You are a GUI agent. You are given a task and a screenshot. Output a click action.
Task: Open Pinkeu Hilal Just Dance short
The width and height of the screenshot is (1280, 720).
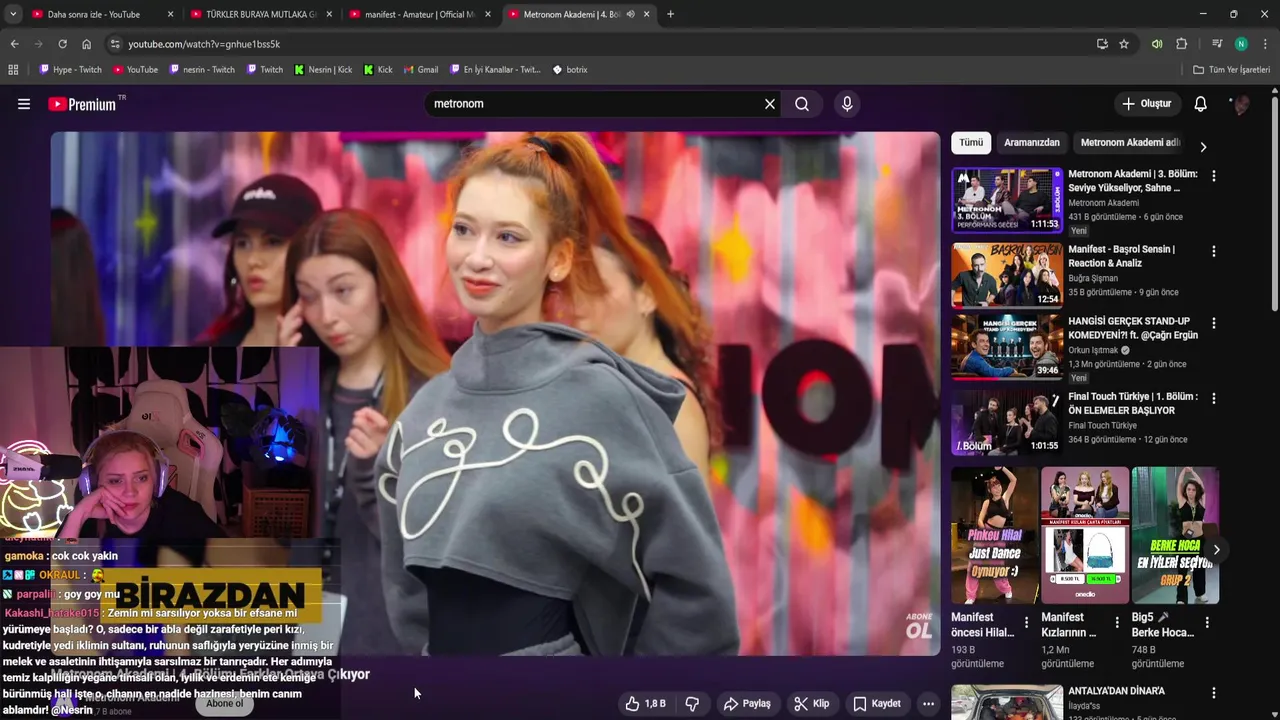pyautogui.click(x=995, y=535)
